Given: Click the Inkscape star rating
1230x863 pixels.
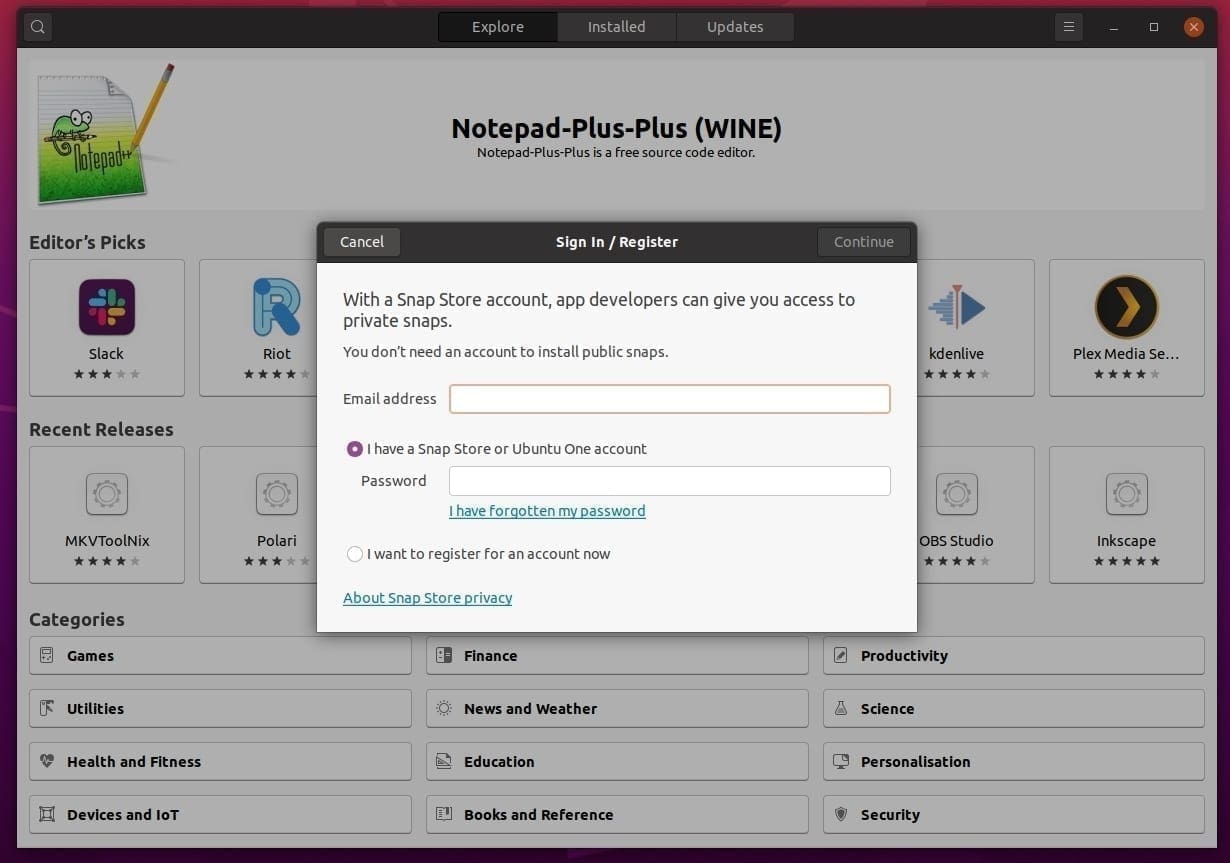Looking at the screenshot, I should tap(1127, 561).
